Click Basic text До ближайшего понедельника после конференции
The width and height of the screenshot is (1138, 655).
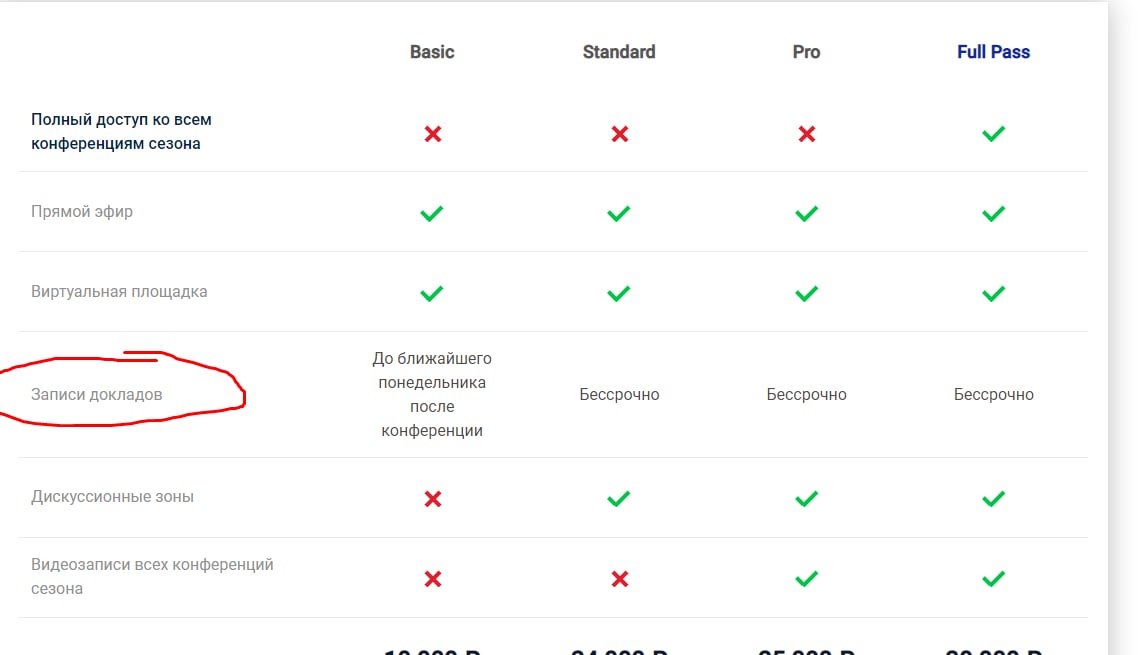click(432, 394)
